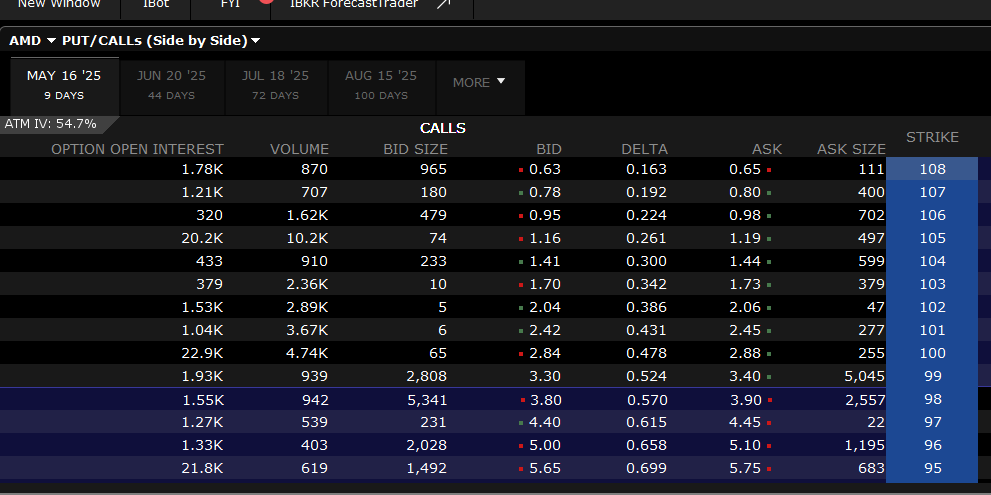The height and width of the screenshot is (495, 991).
Task: Open the IBot assistant button
Action: 156,4
